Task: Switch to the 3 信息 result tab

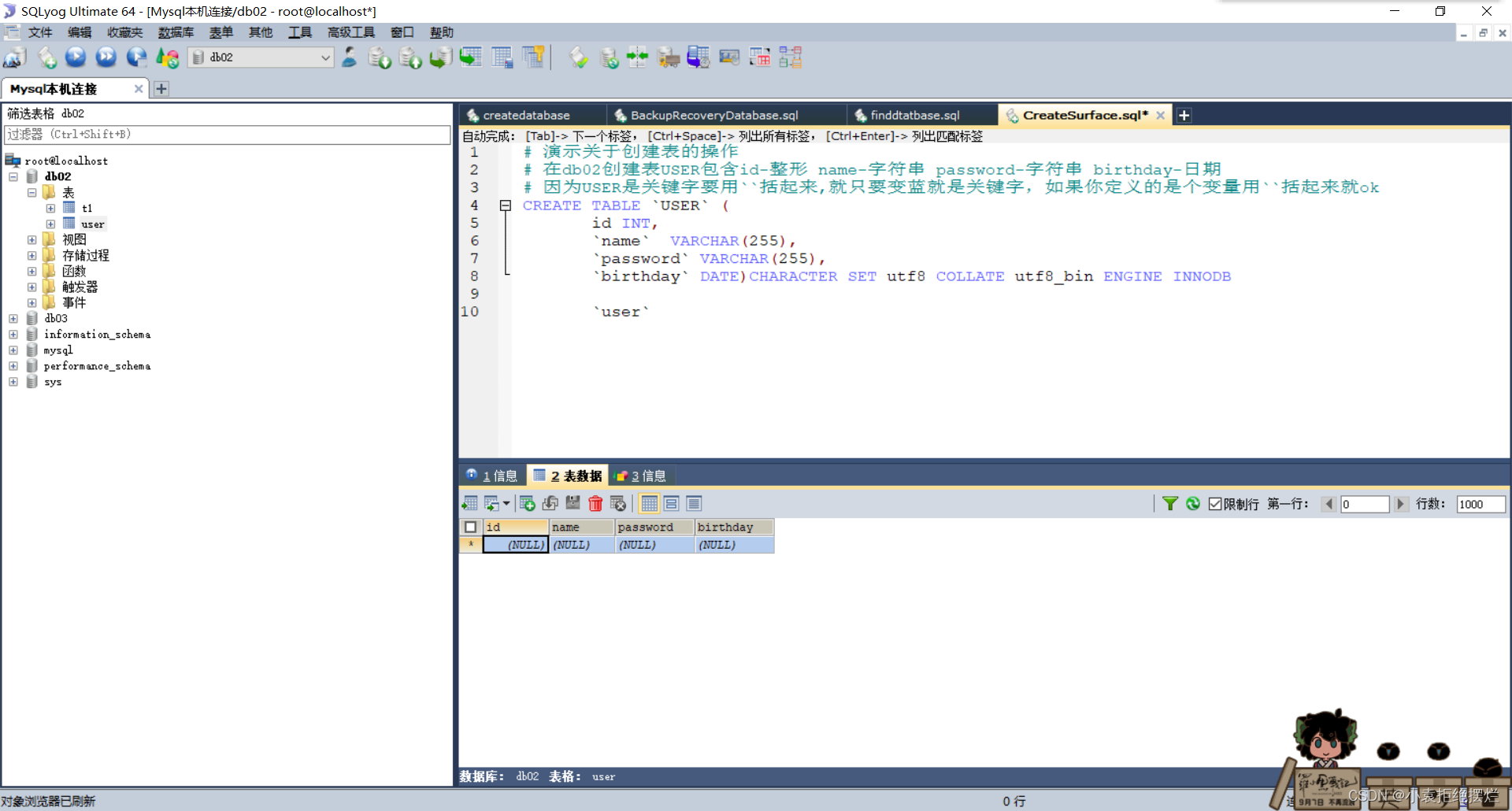Action: pyautogui.click(x=641, y=476)
